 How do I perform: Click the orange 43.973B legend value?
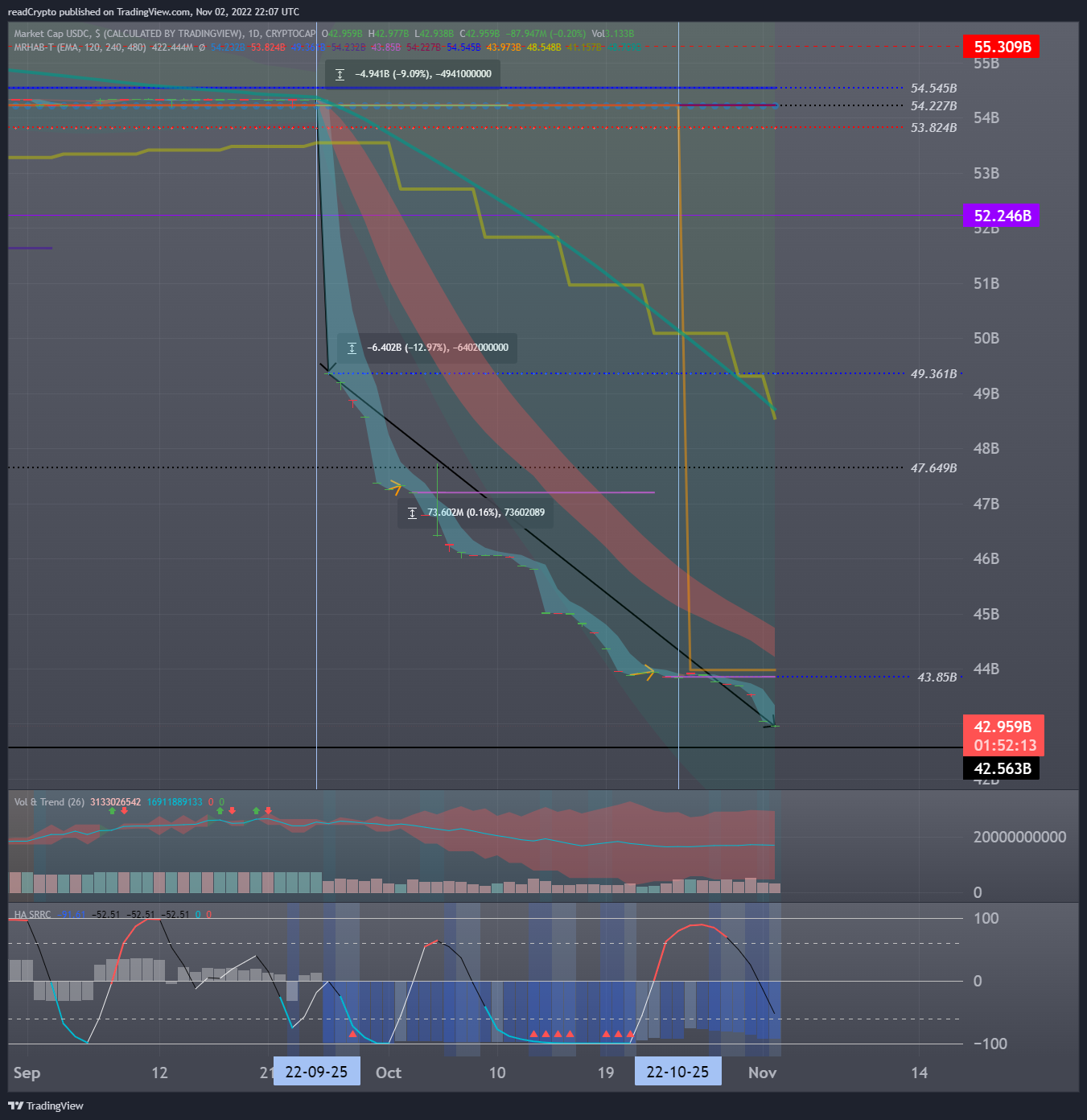[x=504, y=47]
